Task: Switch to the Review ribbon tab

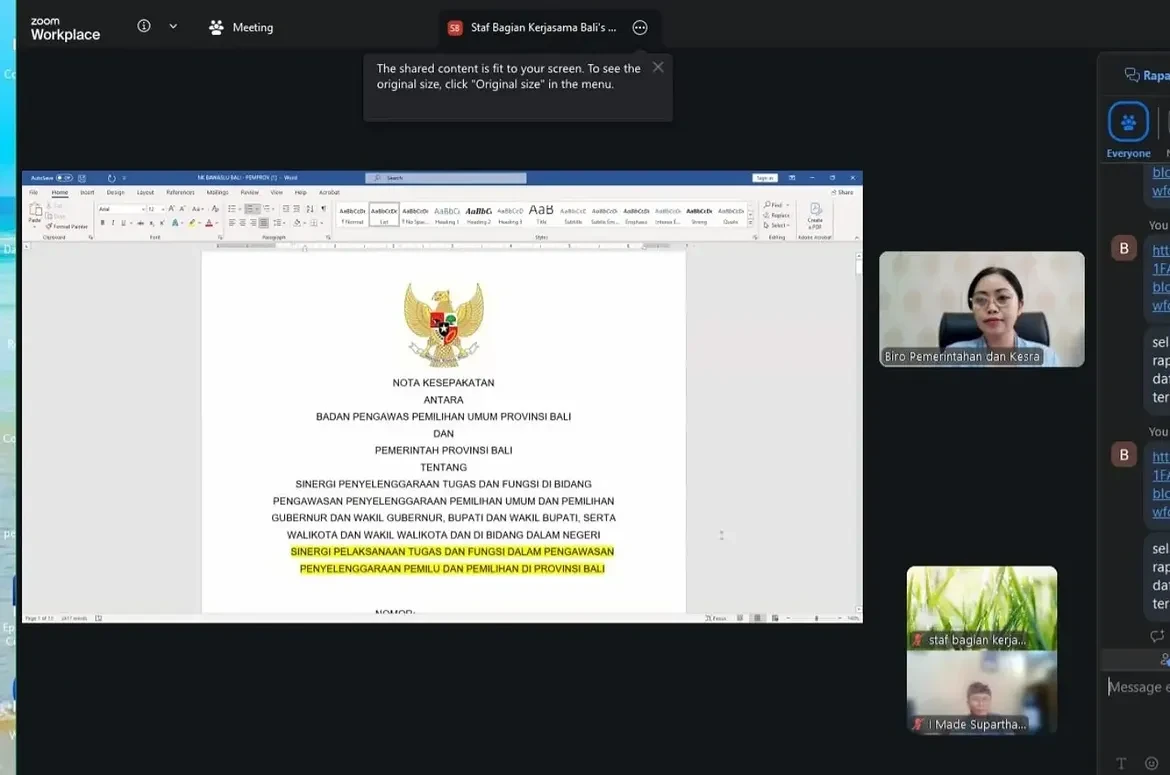Action: click(x=249, y=192)
